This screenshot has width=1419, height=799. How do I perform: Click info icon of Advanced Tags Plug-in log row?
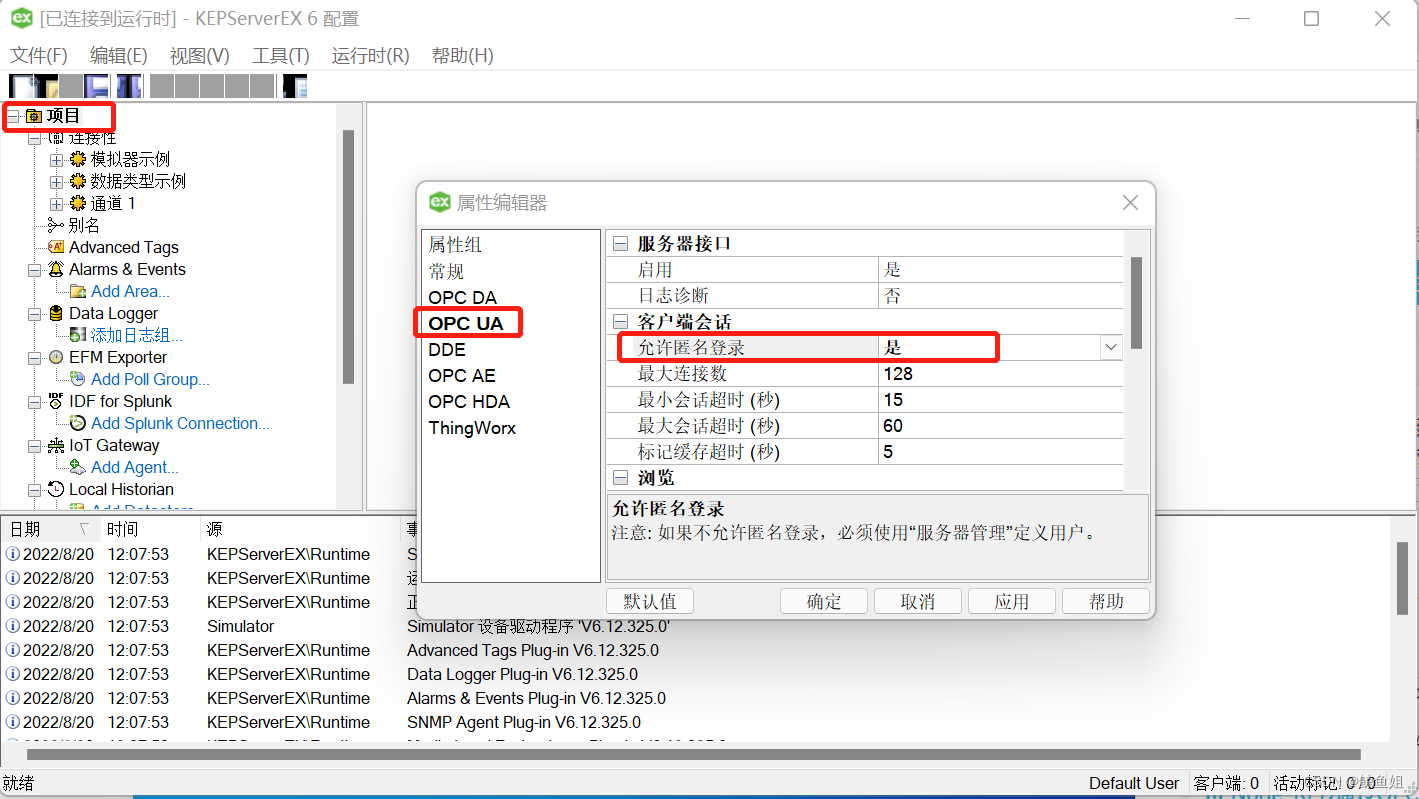(13, 651)
